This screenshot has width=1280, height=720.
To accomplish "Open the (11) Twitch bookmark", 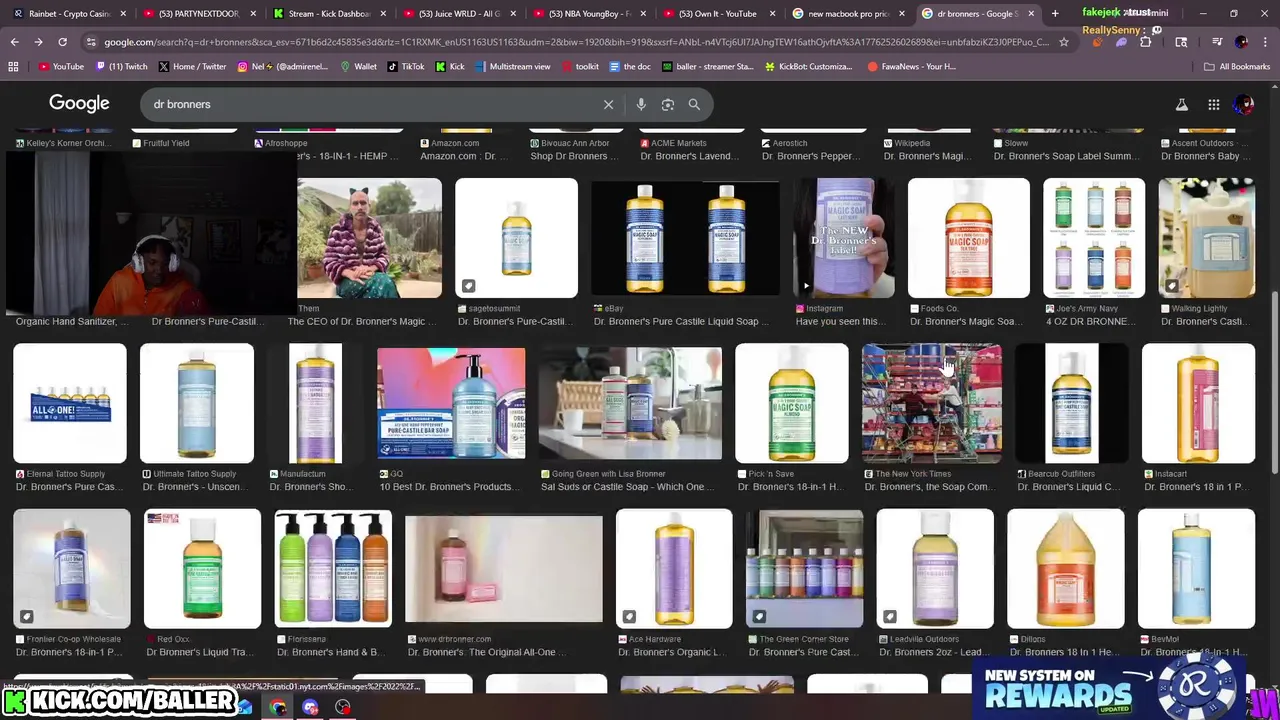I will coord(121,66).
